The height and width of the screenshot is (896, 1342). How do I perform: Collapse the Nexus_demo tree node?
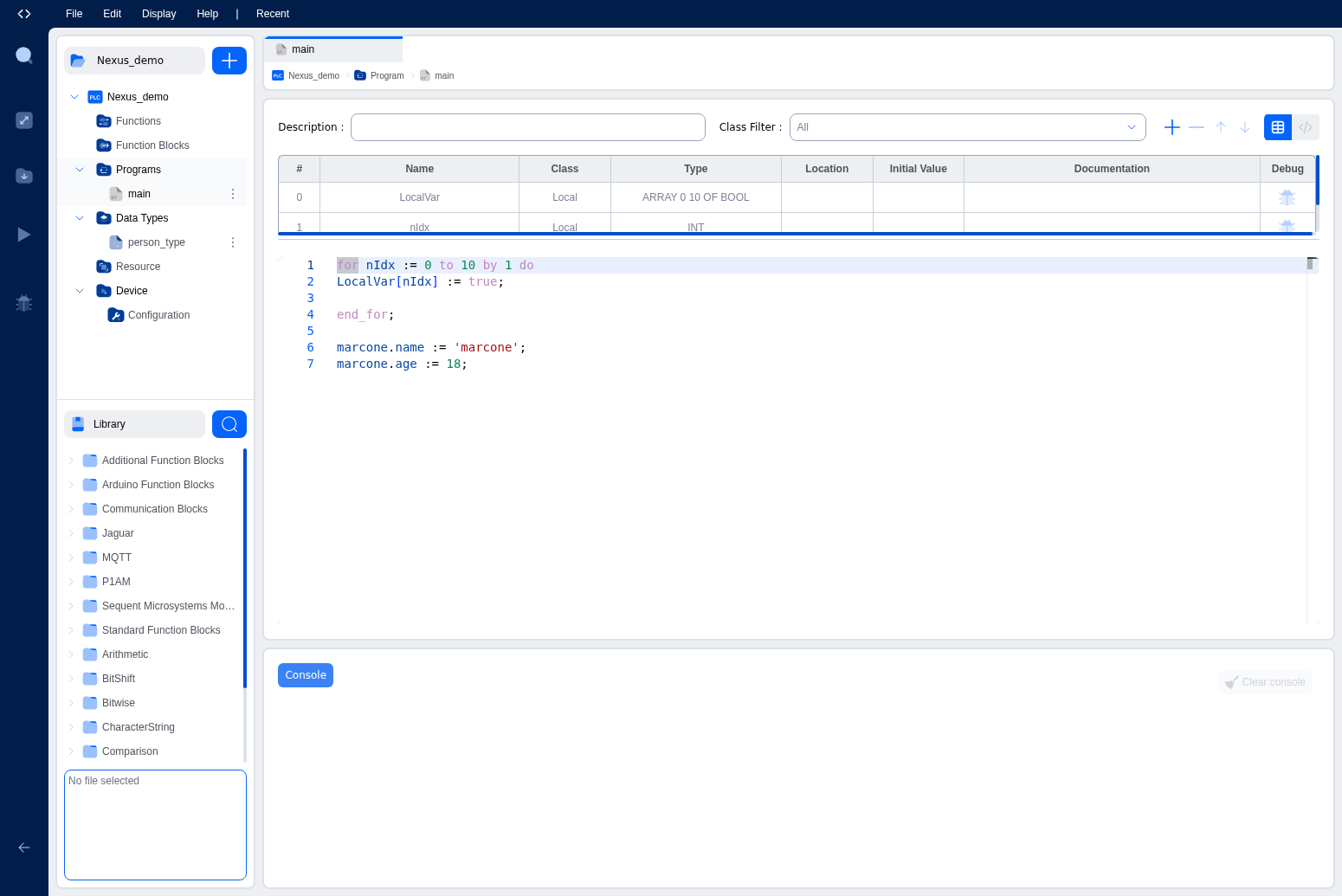tap(74, 97)
